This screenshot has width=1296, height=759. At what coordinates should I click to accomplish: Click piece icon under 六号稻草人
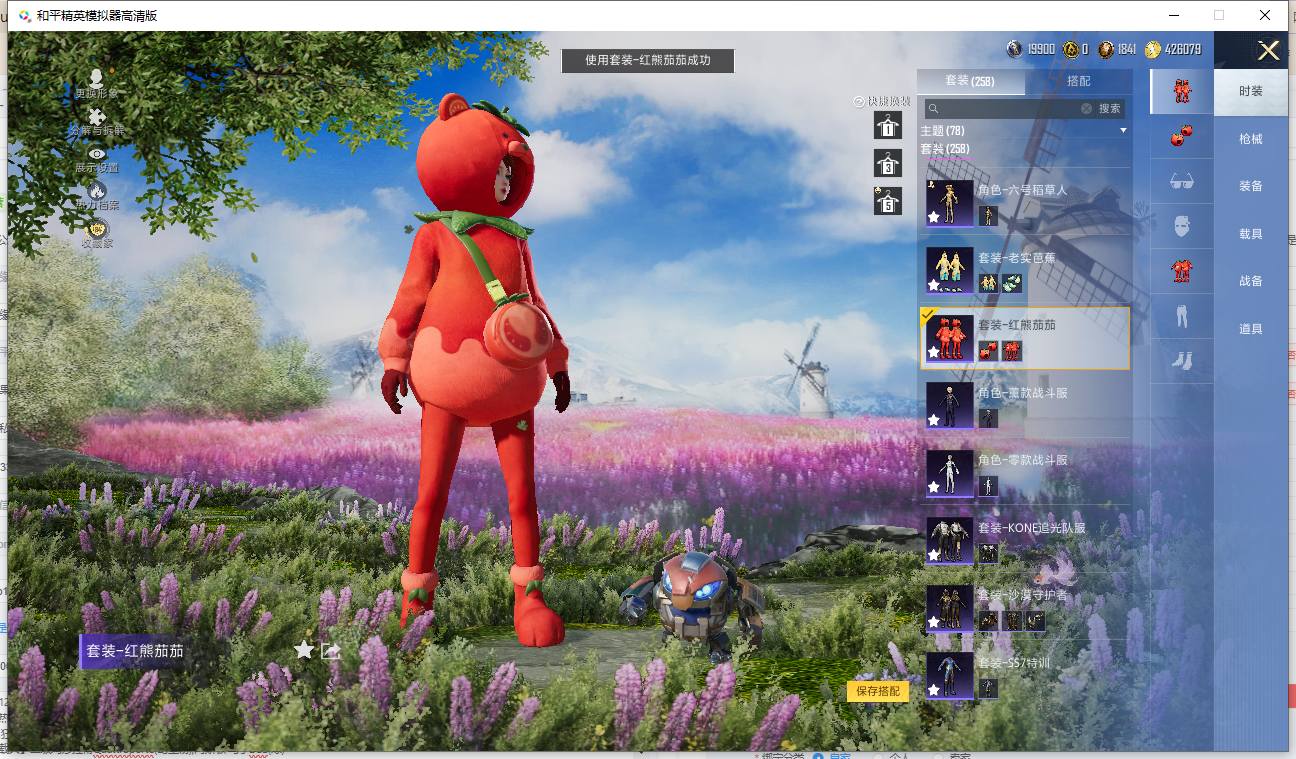pos(988,216)
